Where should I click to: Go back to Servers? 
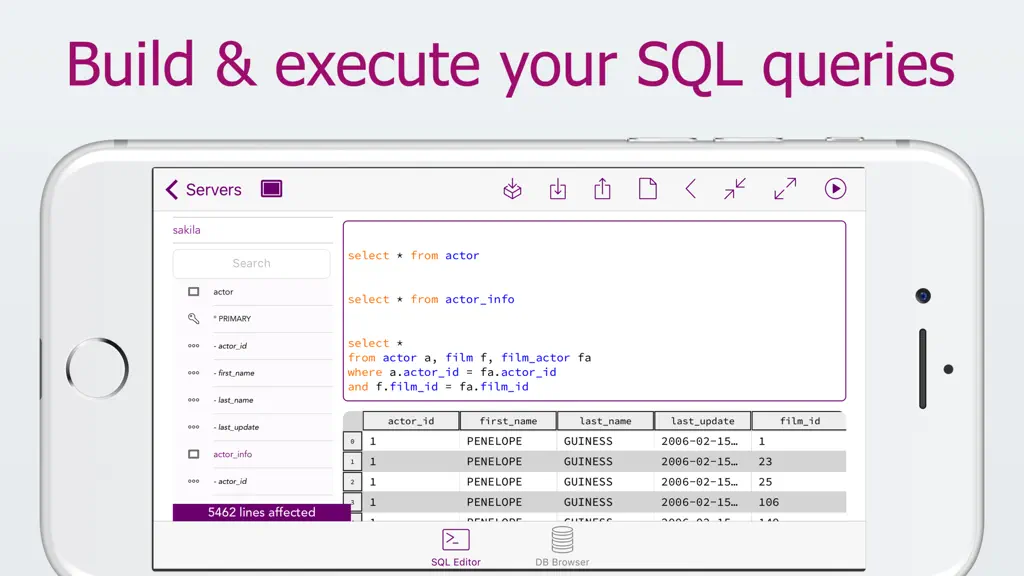click(x=204, y=190)
